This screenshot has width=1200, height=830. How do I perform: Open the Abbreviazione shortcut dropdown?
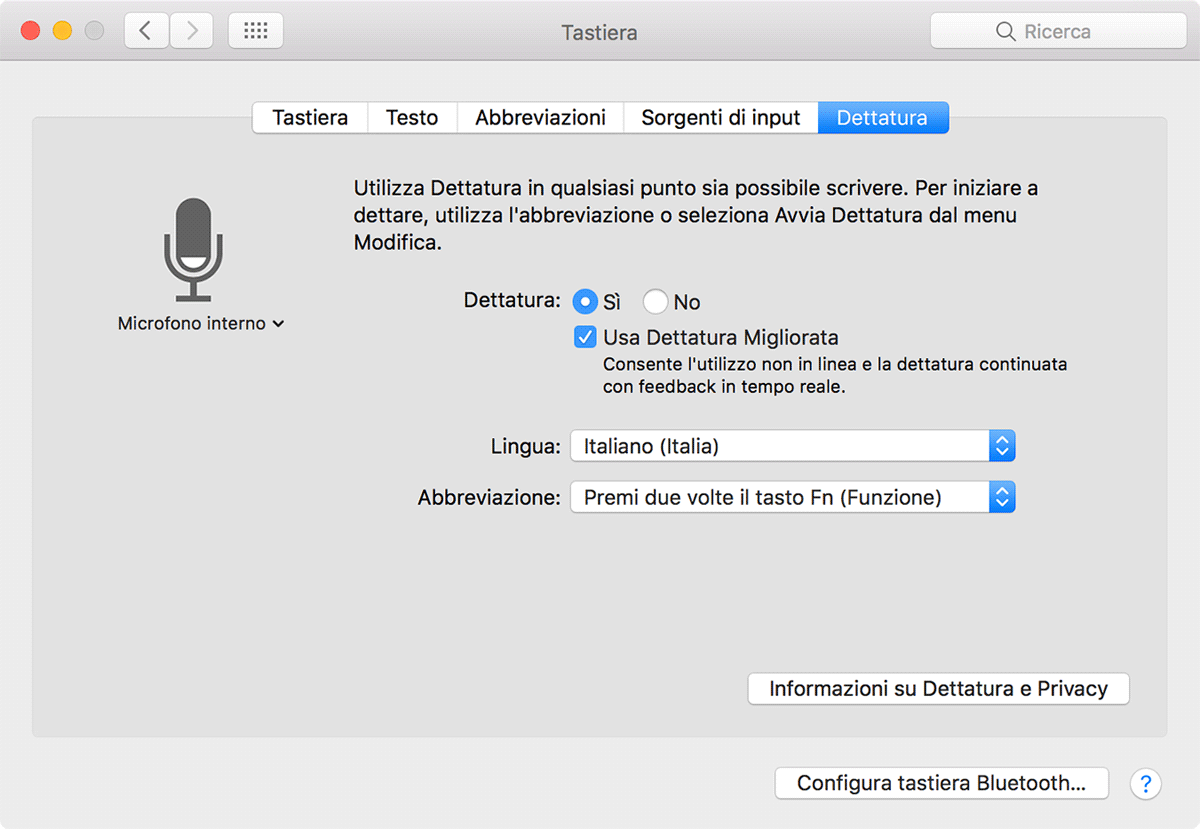(x=793, y=497)
